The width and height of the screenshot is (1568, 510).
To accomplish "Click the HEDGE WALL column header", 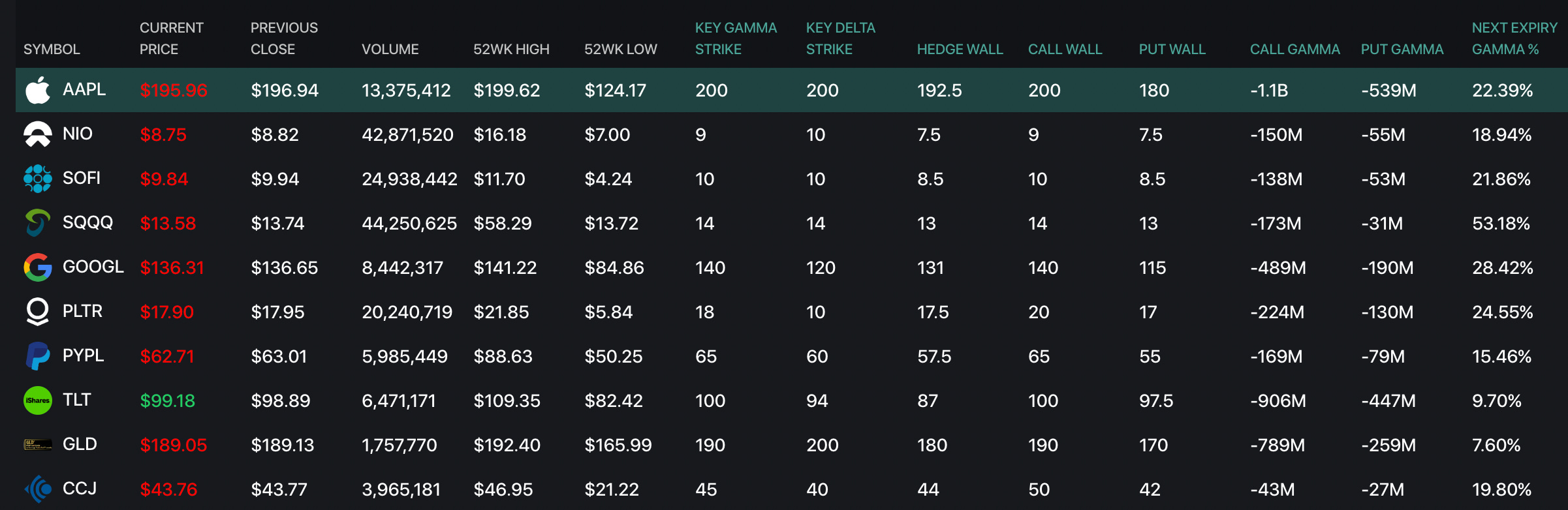I will click(x=960, y=50).
